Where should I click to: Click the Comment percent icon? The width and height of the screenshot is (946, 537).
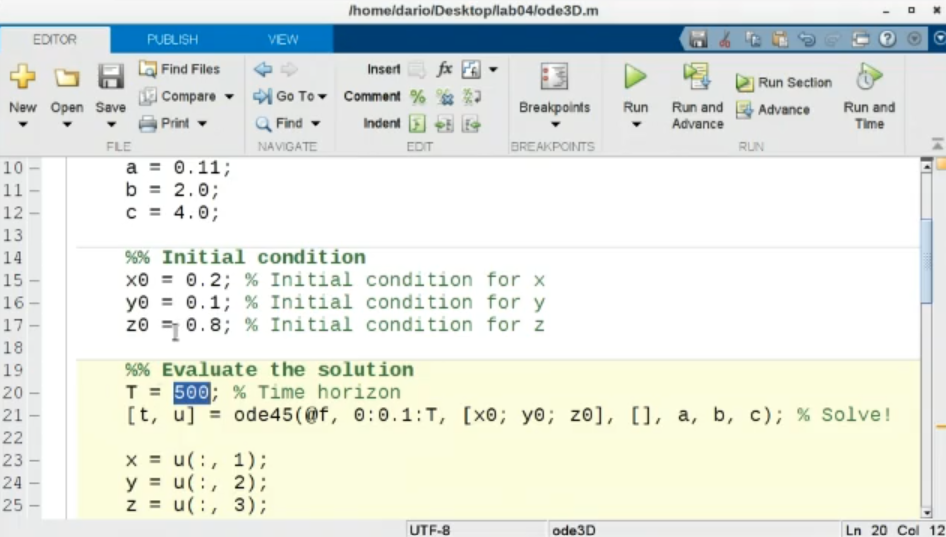point(417,97)
